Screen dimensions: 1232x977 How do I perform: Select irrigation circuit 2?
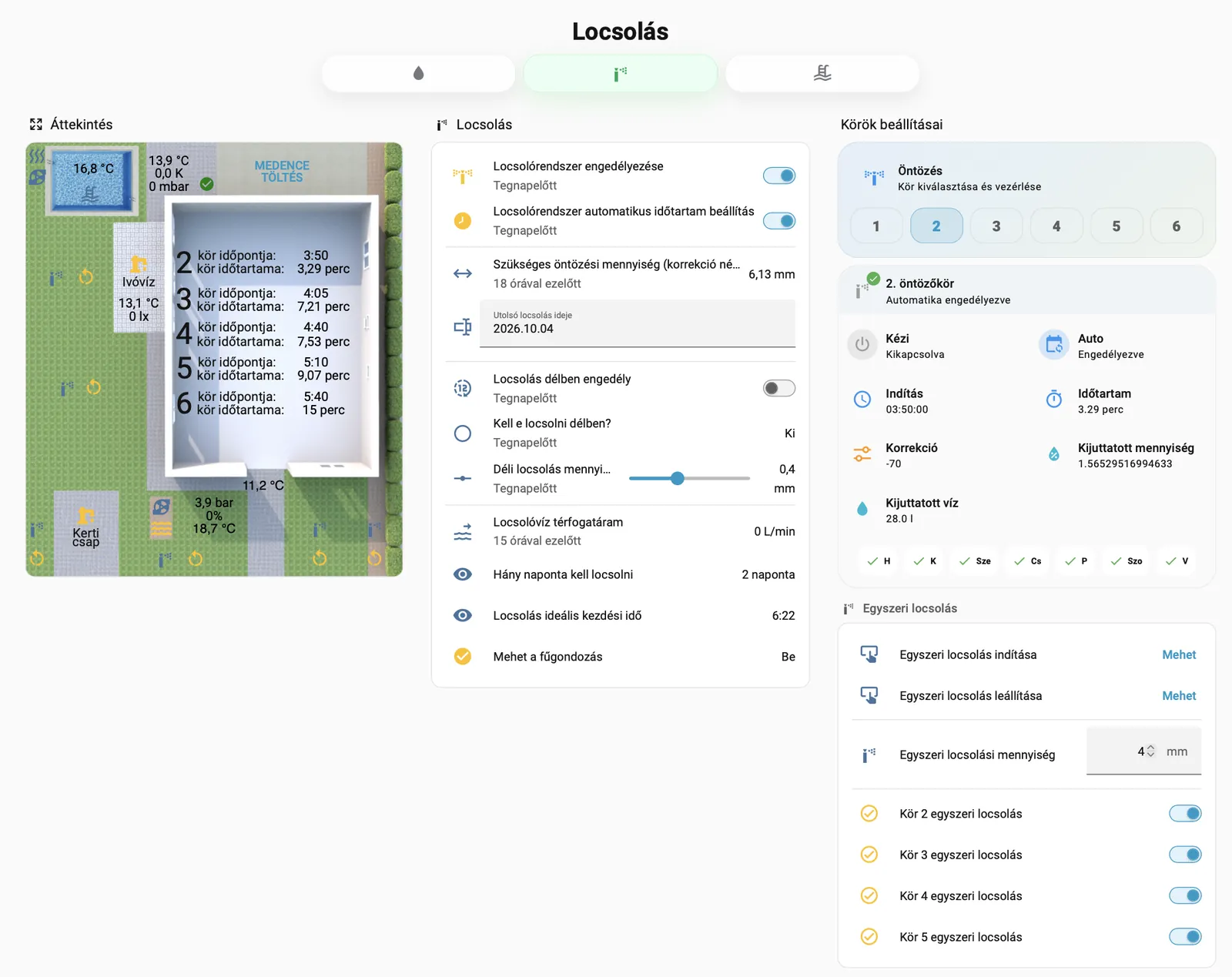(x=936, y=226)
